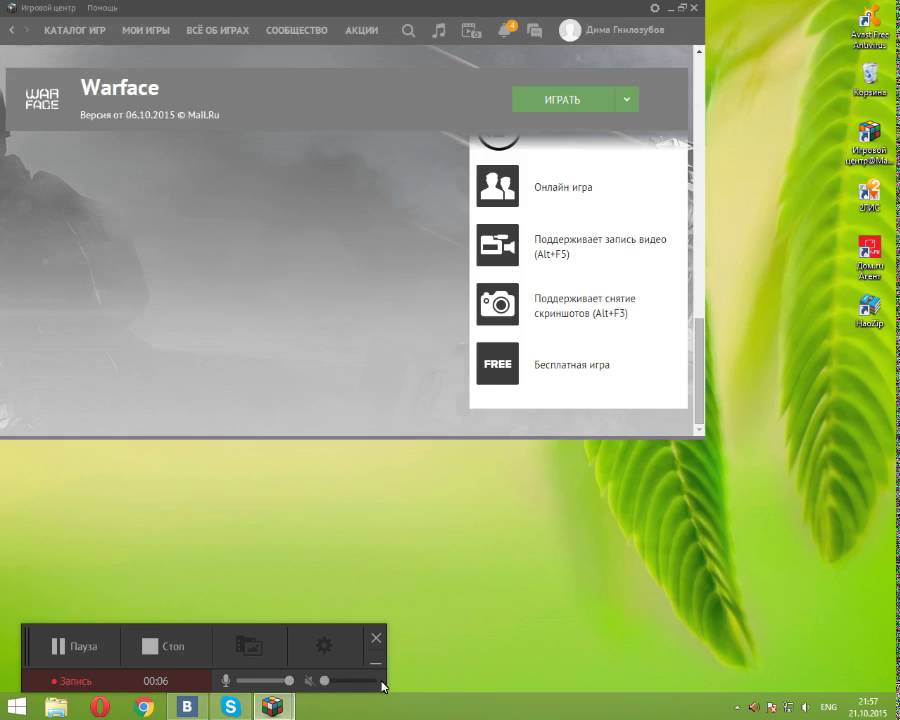The image size is (900, 720).
Task: Open search in the game center toolbar
Action: pos(408,30)
